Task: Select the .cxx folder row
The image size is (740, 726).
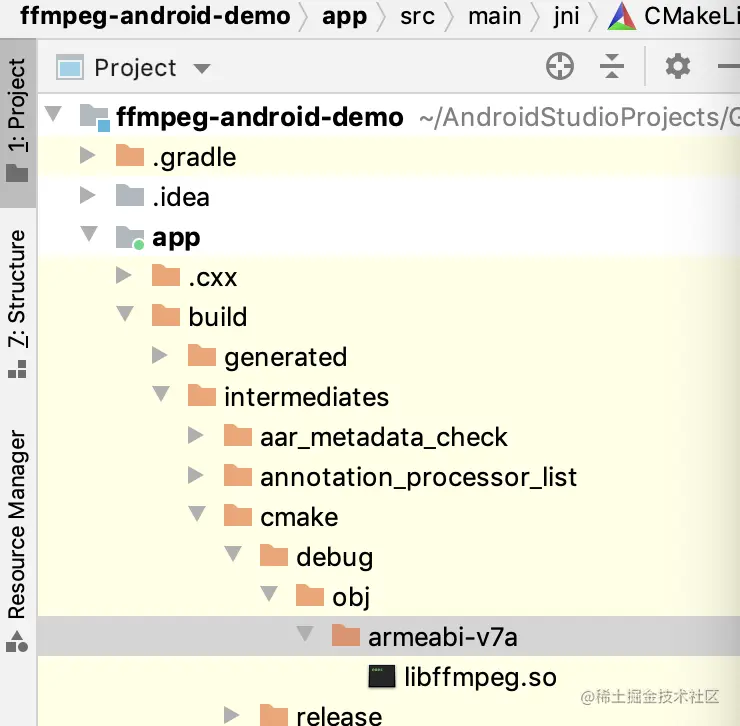Action: (388, 277)
